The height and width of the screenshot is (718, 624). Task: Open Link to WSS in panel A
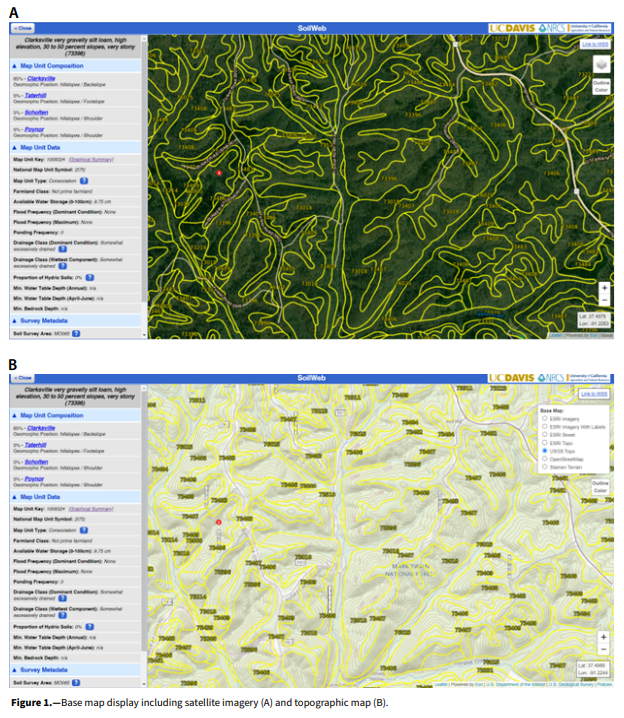(x=595, y=44)
